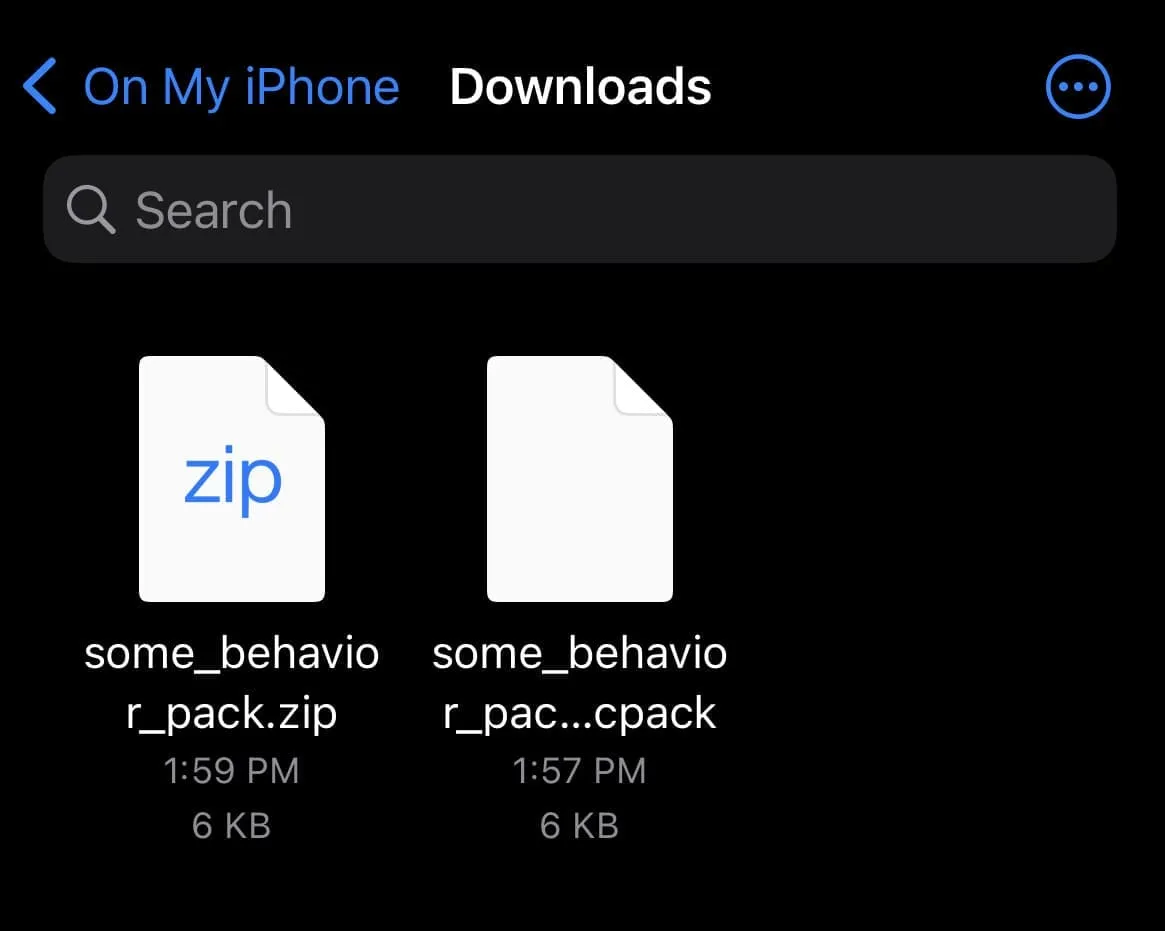Select the some_behavior_pac...cpack file name
Screen dimensions: 1165x931
pos(580,683)
